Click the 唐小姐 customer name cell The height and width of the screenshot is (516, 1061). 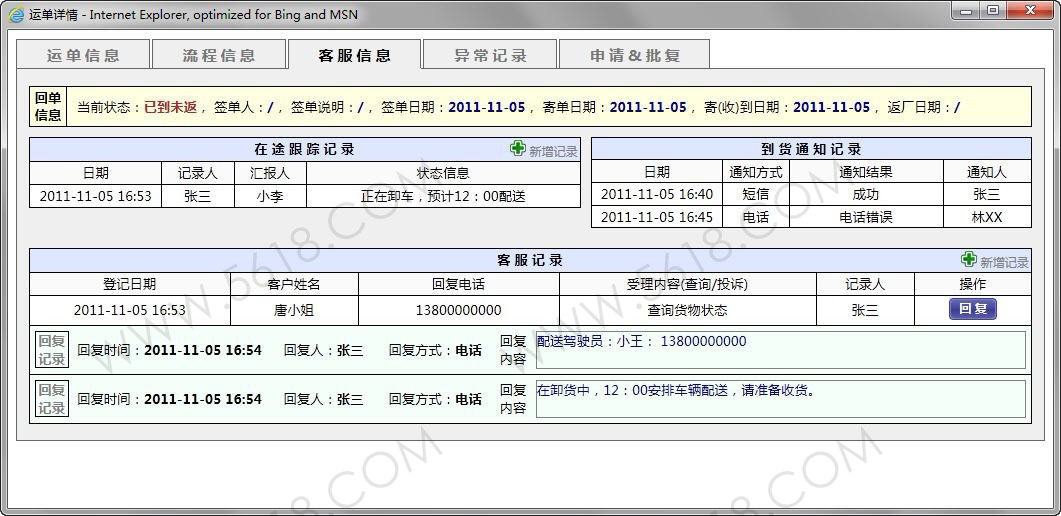pyautogui.click(x=294, y=310)
